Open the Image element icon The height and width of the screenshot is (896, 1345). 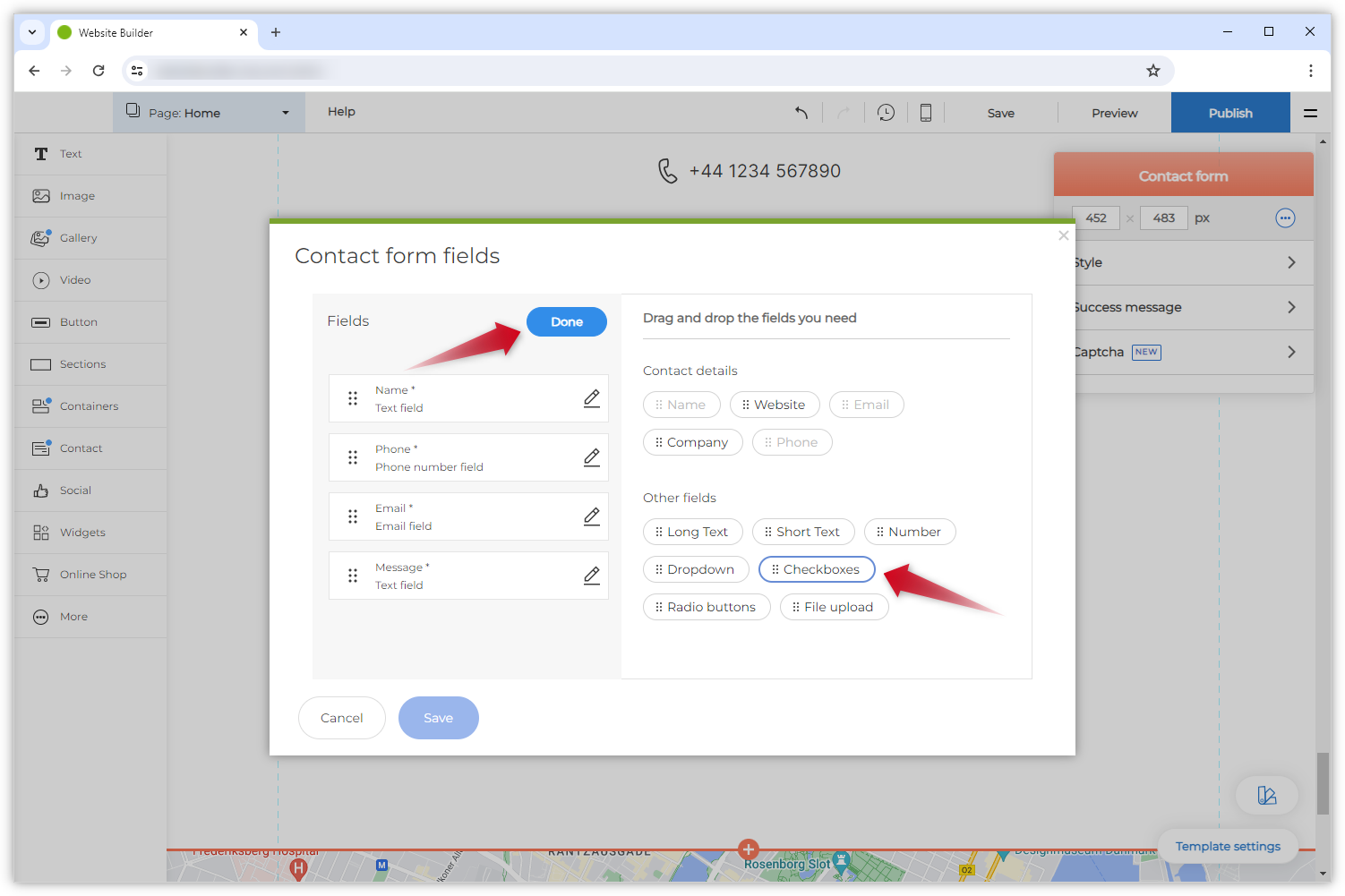(x=41, y=195)
